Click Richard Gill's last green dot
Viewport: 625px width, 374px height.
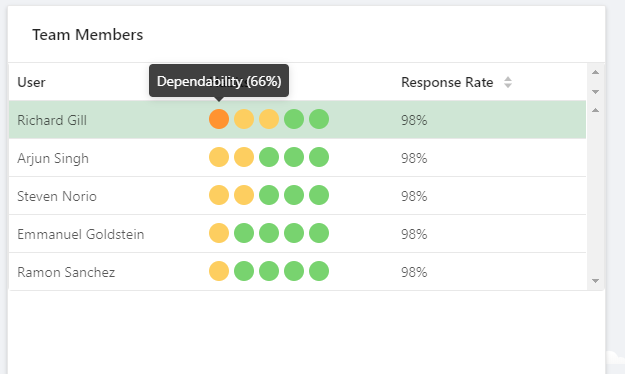(x=319, y=119)
